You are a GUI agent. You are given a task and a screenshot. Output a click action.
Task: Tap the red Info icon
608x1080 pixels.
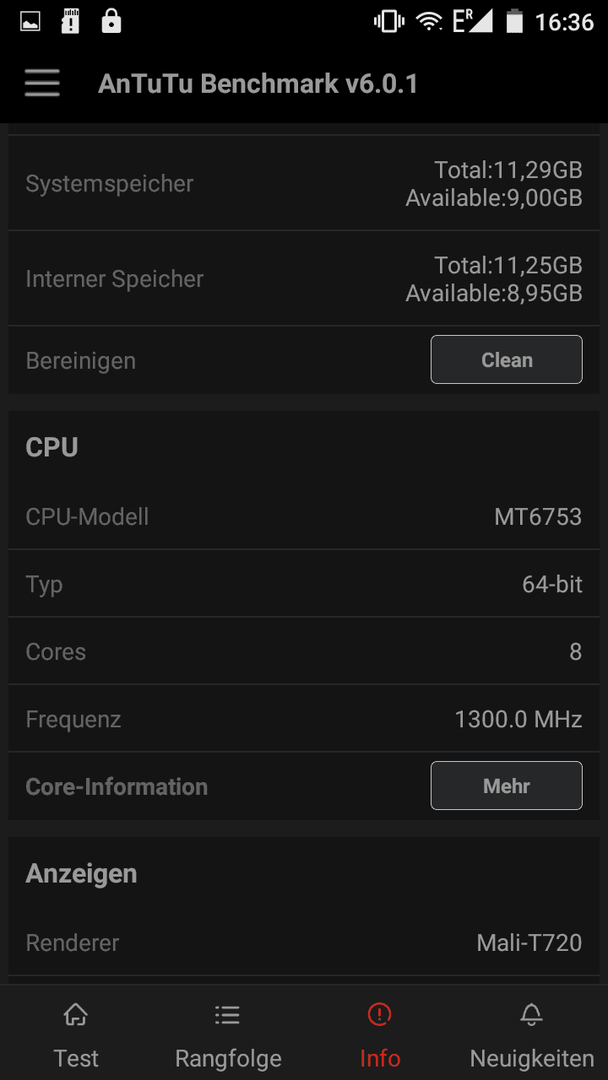(379, 1014)
